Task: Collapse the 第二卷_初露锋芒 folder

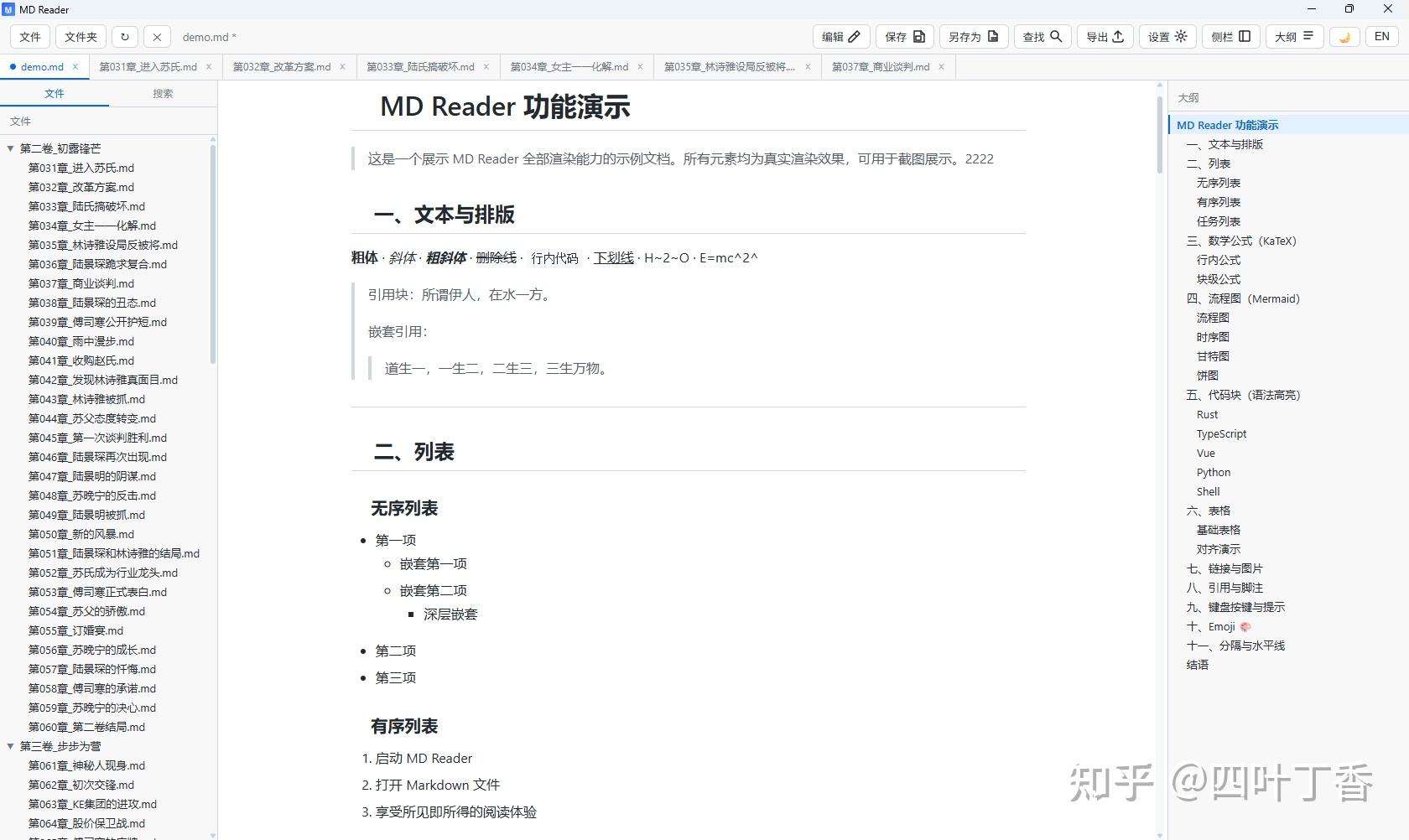Action: pos(11,148)
